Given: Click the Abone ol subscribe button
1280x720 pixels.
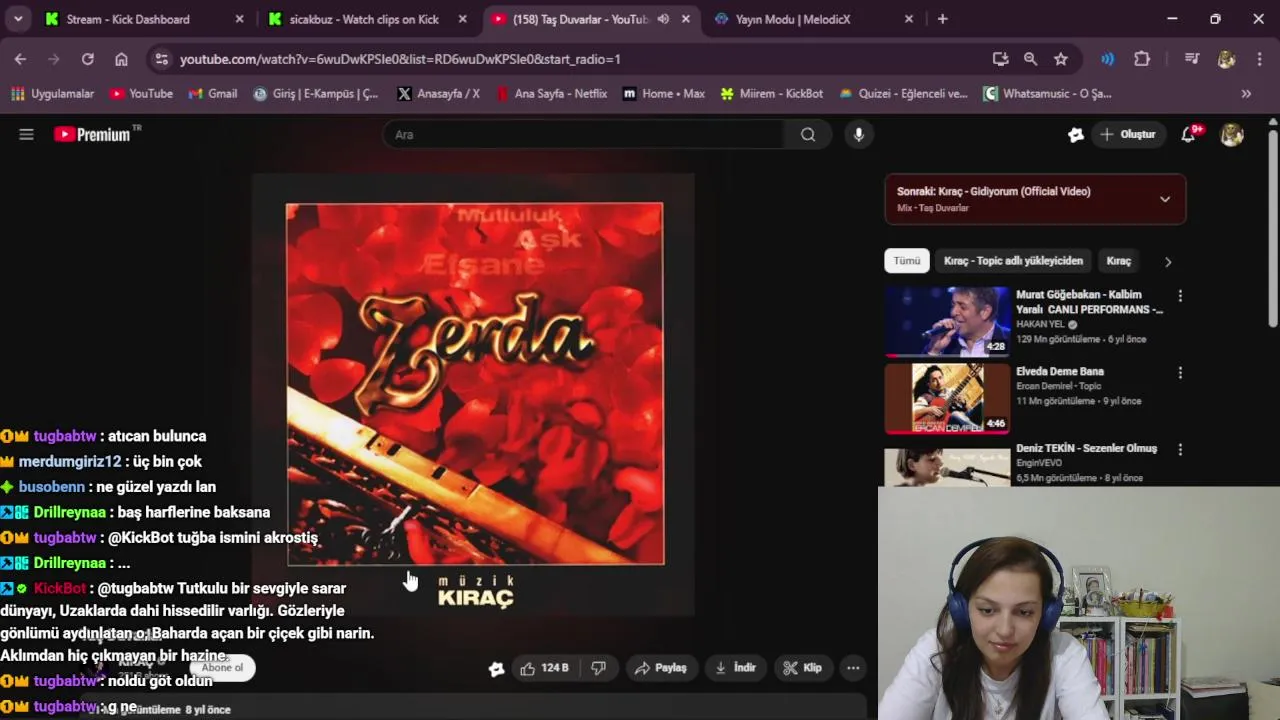Looking at the screenshot, I should click(x=222, y=668).
